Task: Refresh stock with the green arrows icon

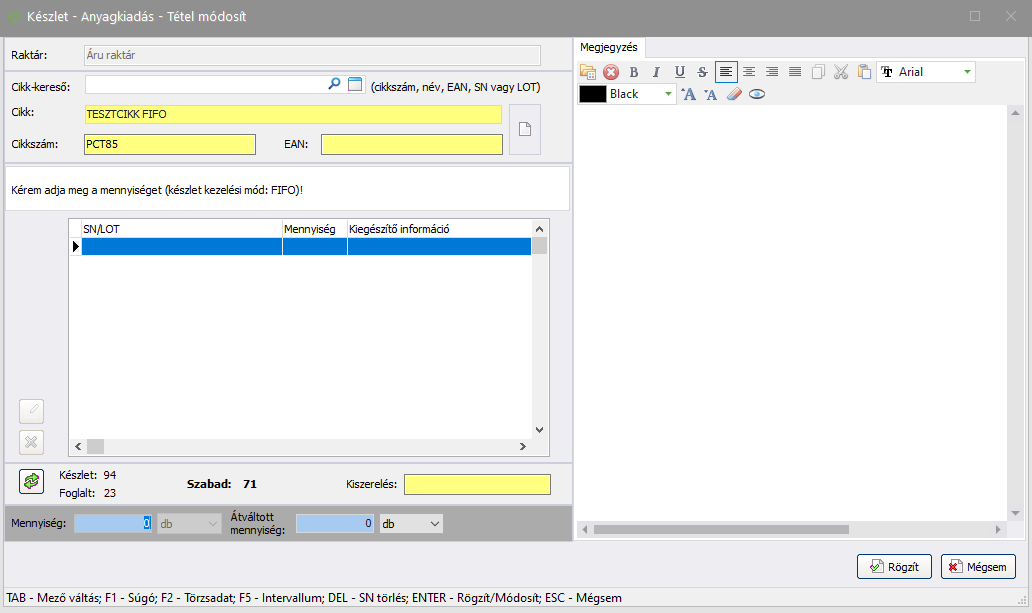Action: 32,482
